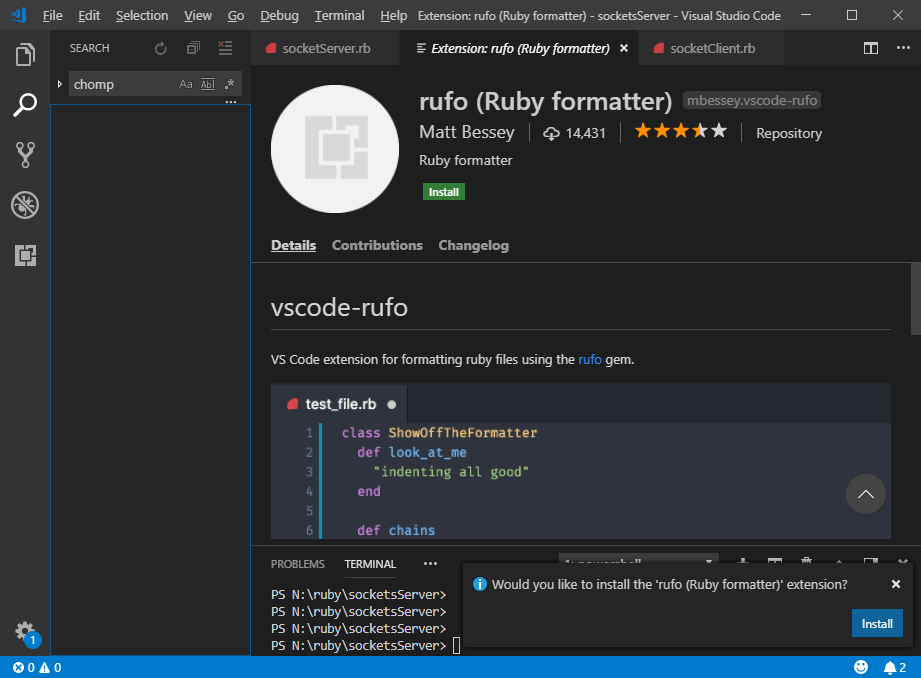Click the mbessey.vscode-rufo identifier badge
This screenshot has width=921, height=678.
click(x=751, y=100)
